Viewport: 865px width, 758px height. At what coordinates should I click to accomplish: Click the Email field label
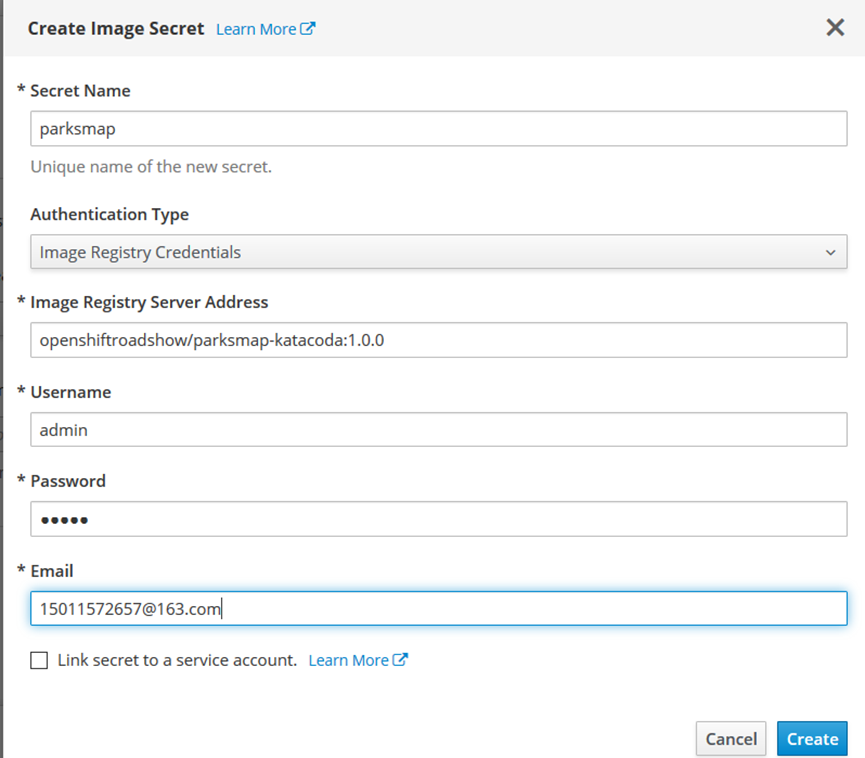tap(52, 571)
